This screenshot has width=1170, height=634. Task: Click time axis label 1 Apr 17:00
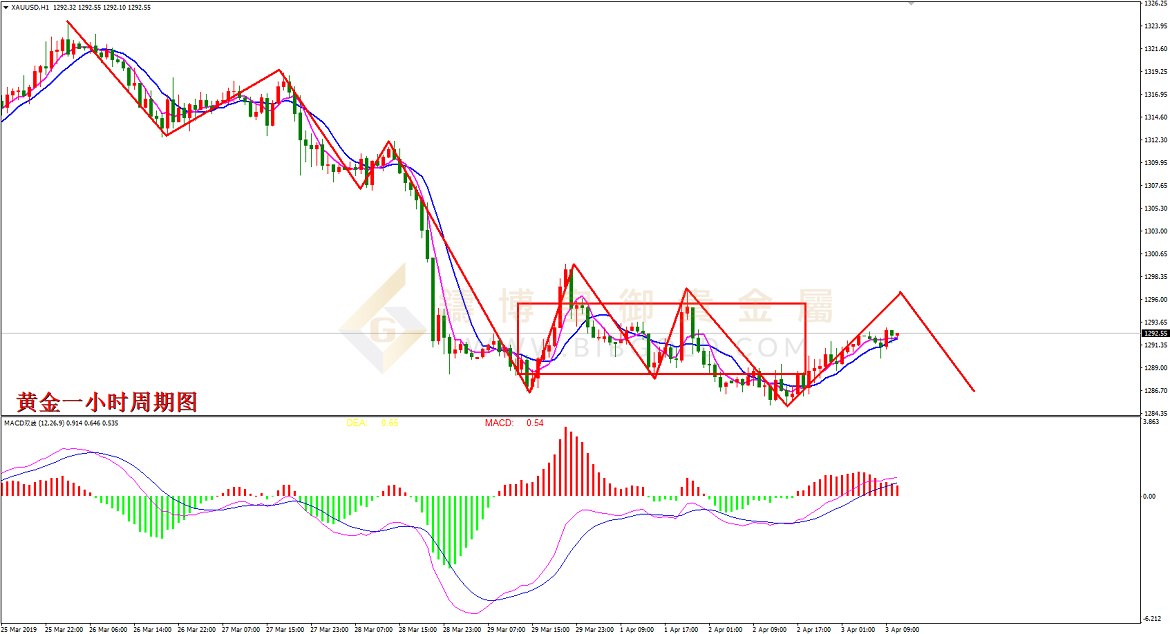[681, 630]
